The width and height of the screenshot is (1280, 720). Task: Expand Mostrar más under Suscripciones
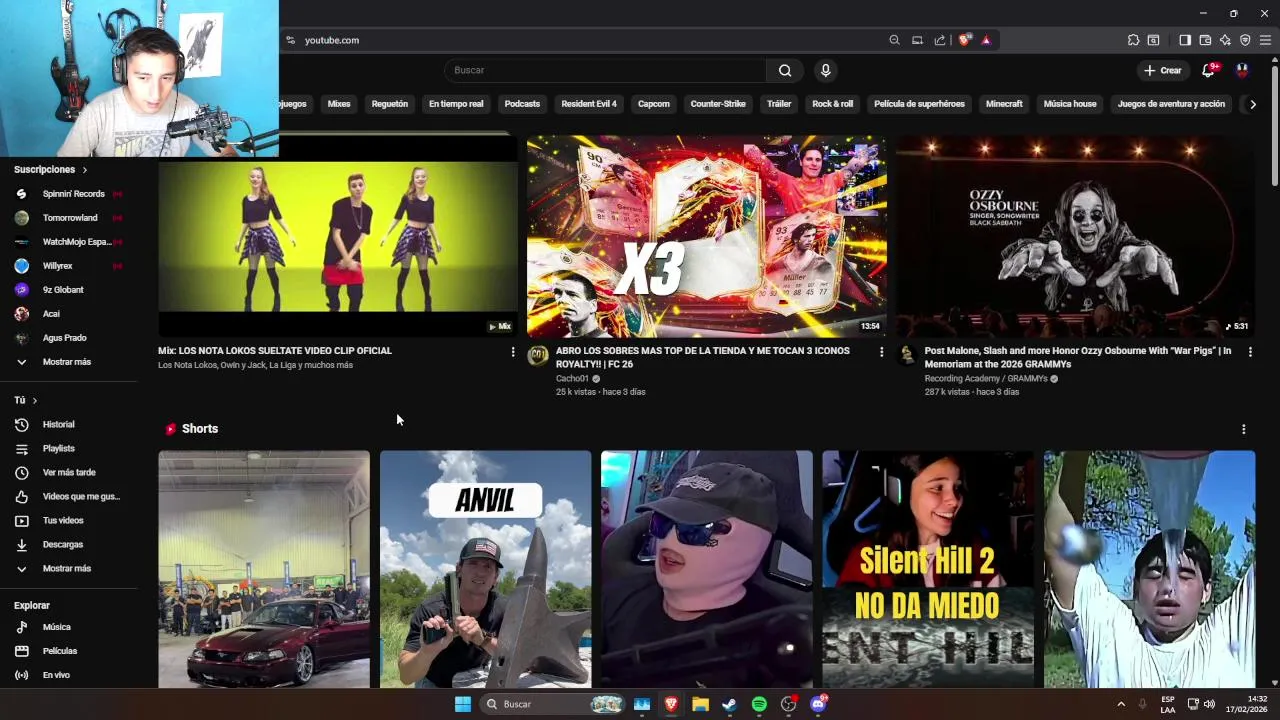point(66,362)
